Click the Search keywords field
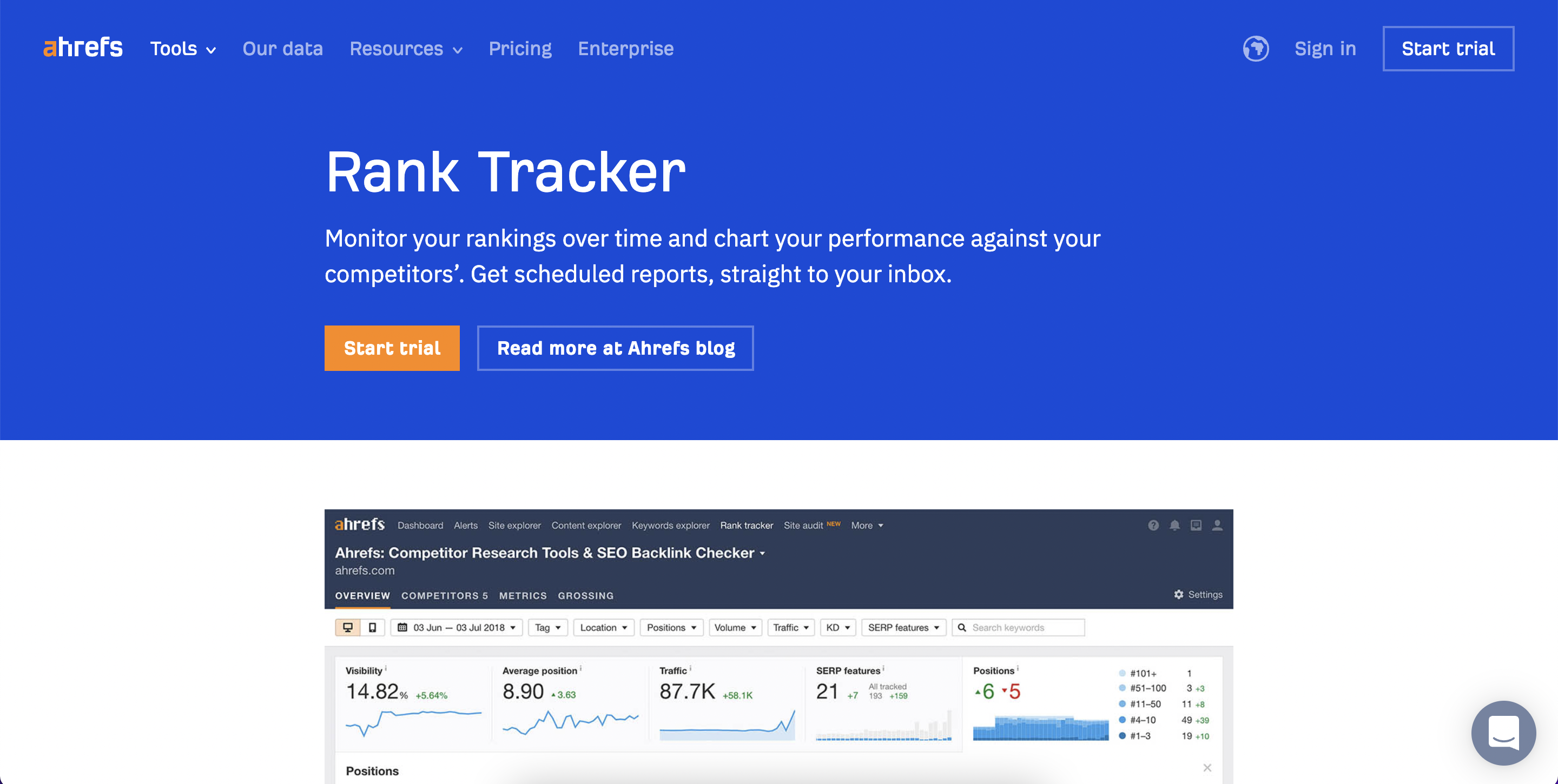The image size is (1558, 784). (1018, 627)
